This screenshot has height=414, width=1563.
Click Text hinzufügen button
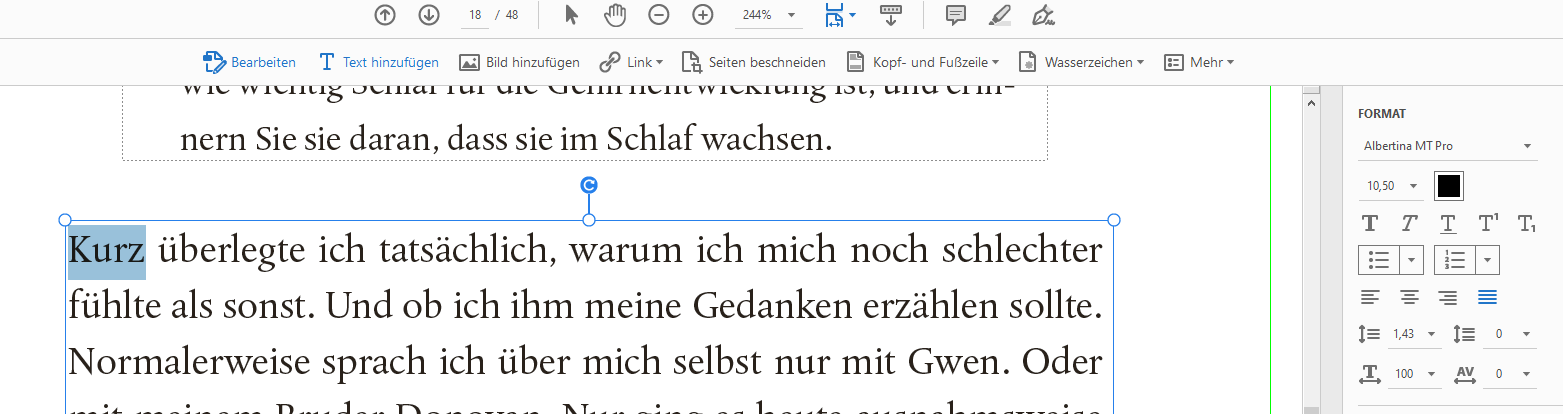click(x=378, y=62)
